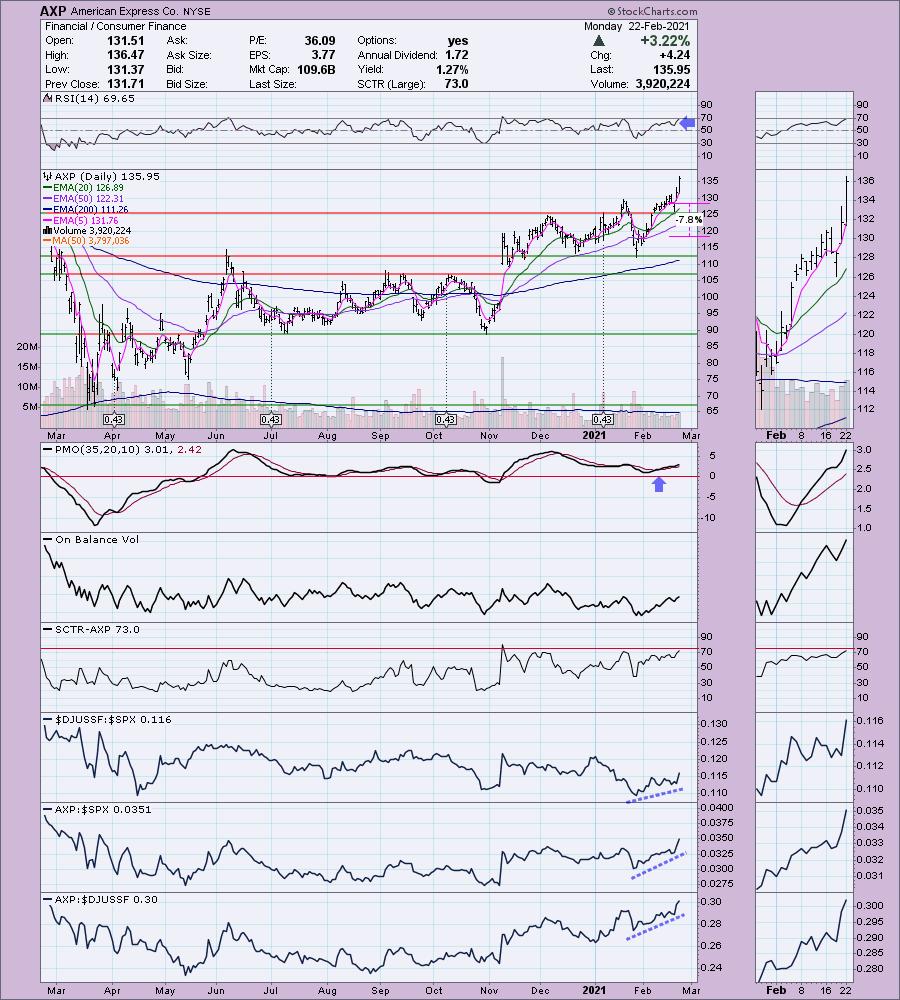Image resolution: width=900 pixels, height=1000 pixels.
Task: Click the EMA(5) 131.76 legend entry
Action: point(85,220)
